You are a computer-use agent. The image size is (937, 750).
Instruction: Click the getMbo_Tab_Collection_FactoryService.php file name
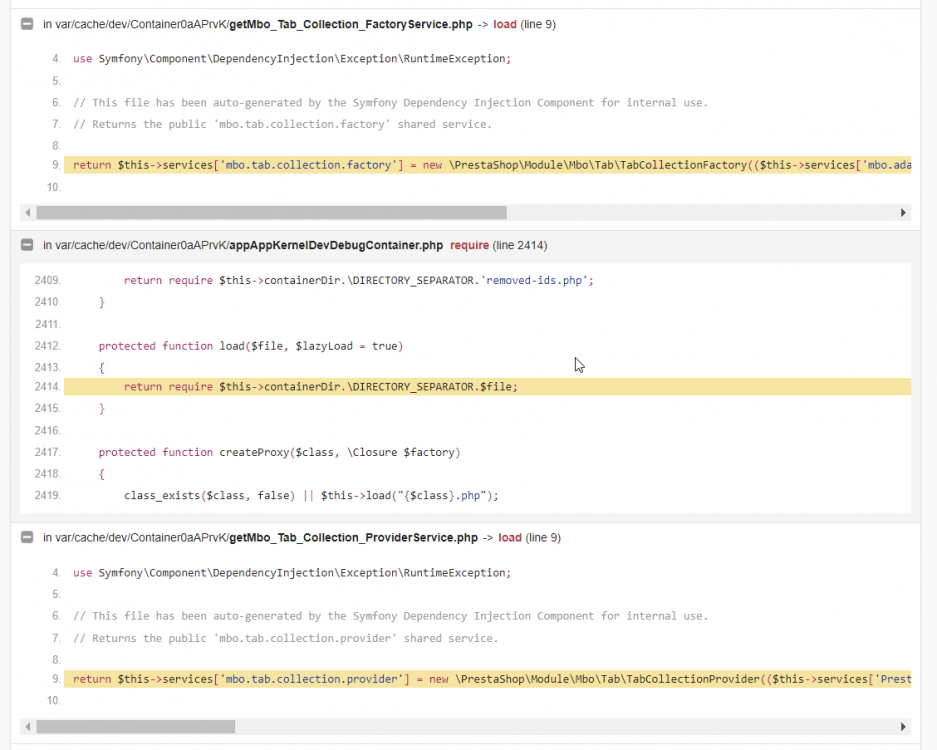[x=351, y=25]
